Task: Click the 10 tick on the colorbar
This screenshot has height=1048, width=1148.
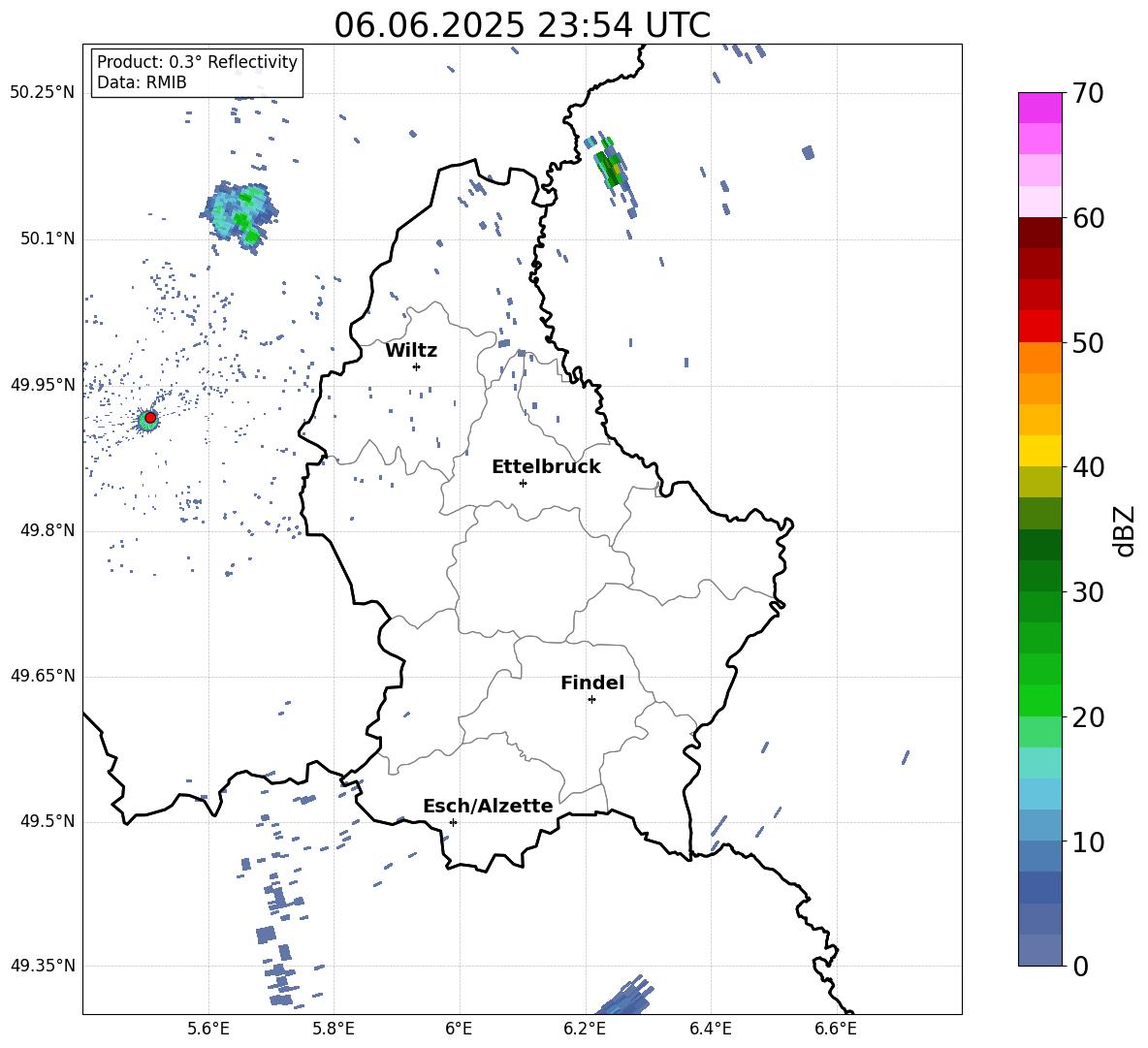Action: point(1088,842)
